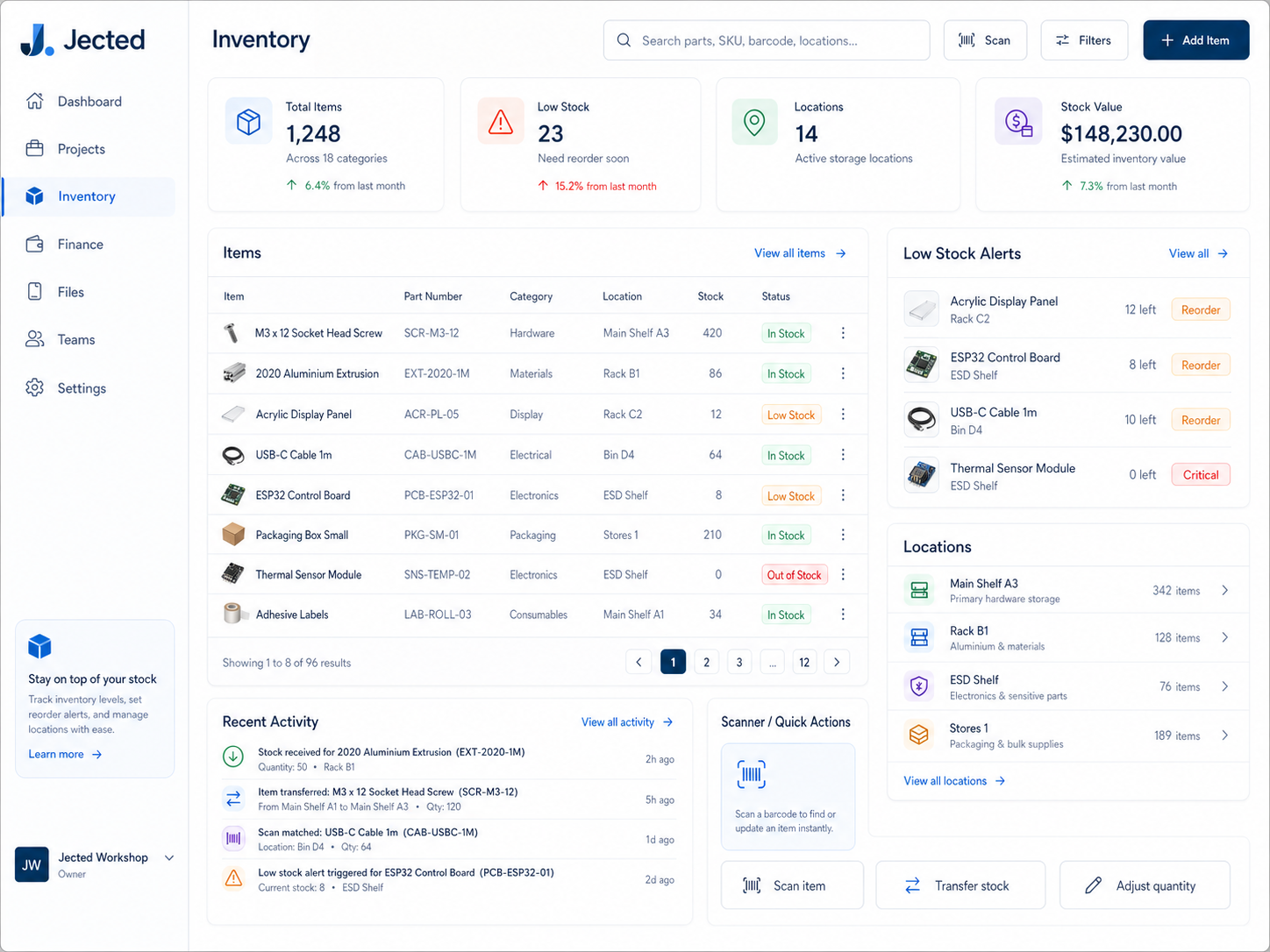This screenshot has width=1270, height=952.
Task: Open row actions for Thermal Sensor Module
Action: [842, 574]
